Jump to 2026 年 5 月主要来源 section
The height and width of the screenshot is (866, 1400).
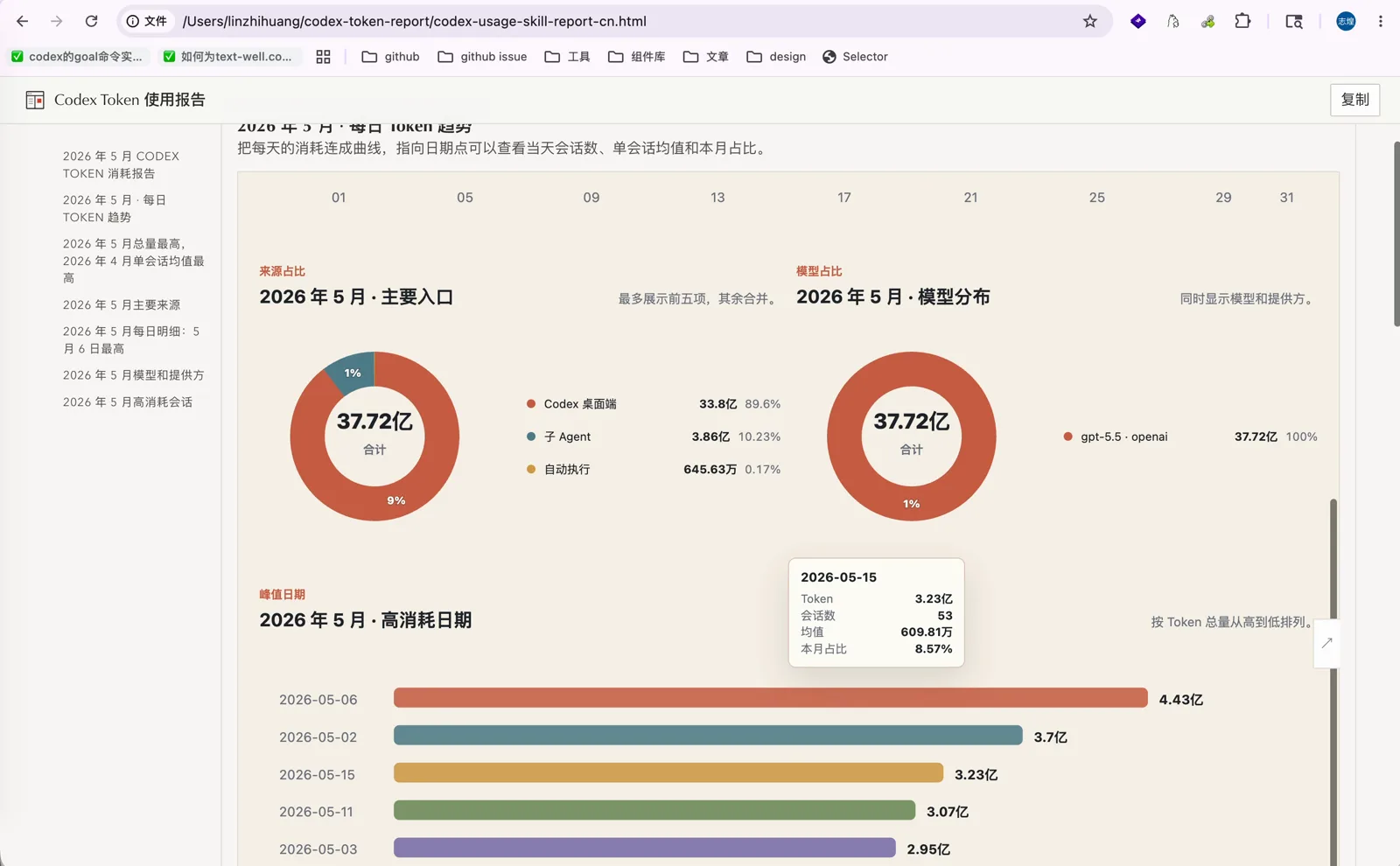click(x=122, y=304)
